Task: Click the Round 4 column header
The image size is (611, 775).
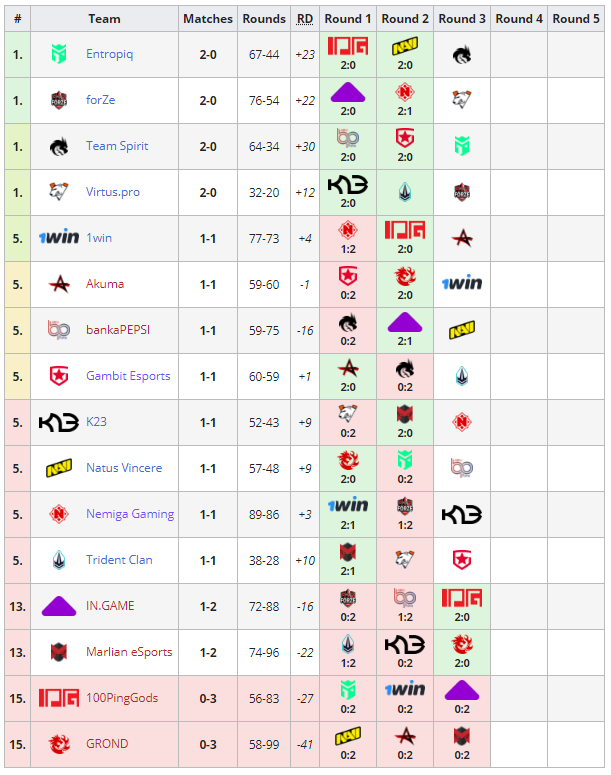Action: point(519,18)
